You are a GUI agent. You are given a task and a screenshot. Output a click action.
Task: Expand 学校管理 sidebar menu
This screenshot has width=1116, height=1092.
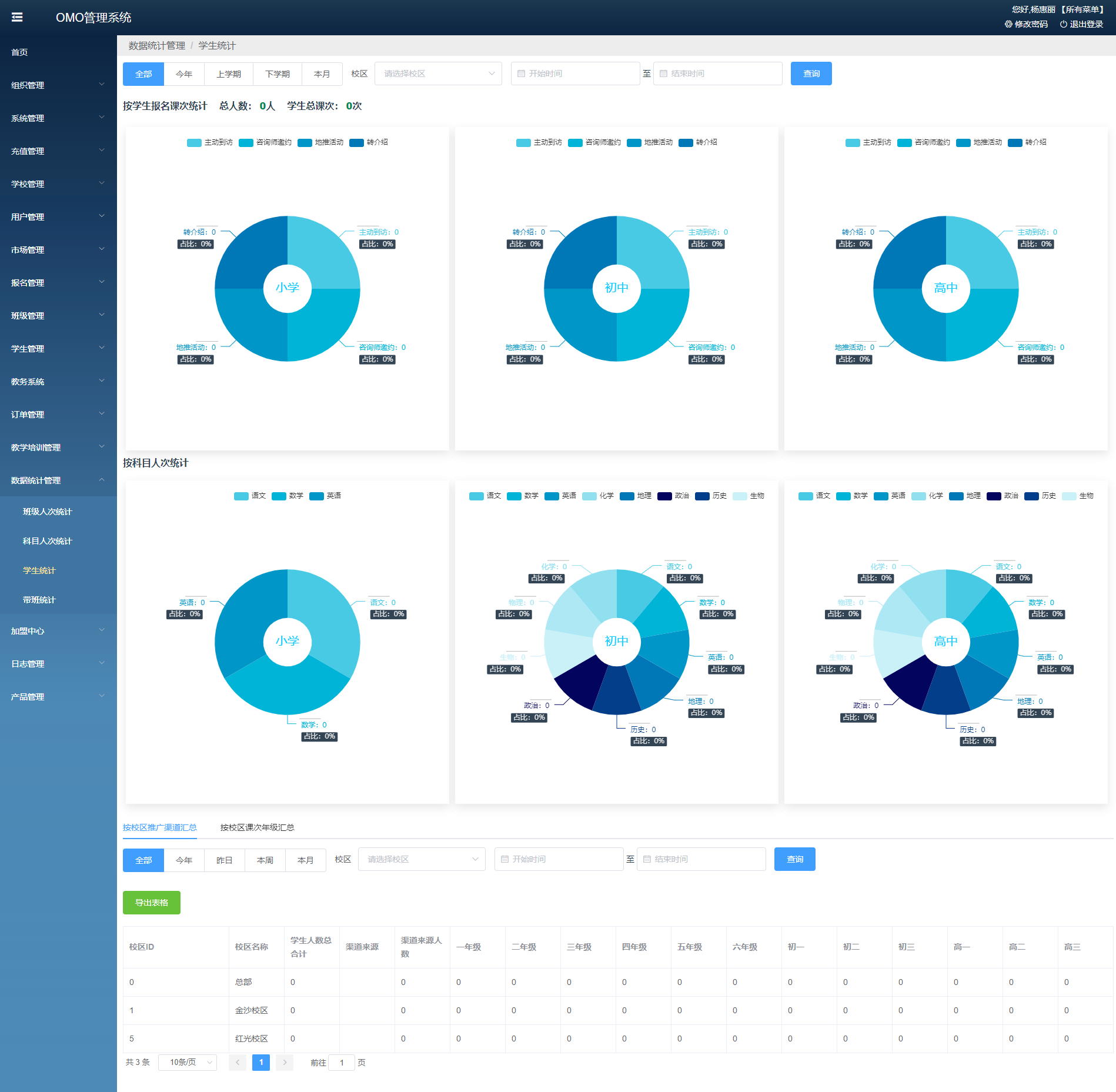point(58,184)
